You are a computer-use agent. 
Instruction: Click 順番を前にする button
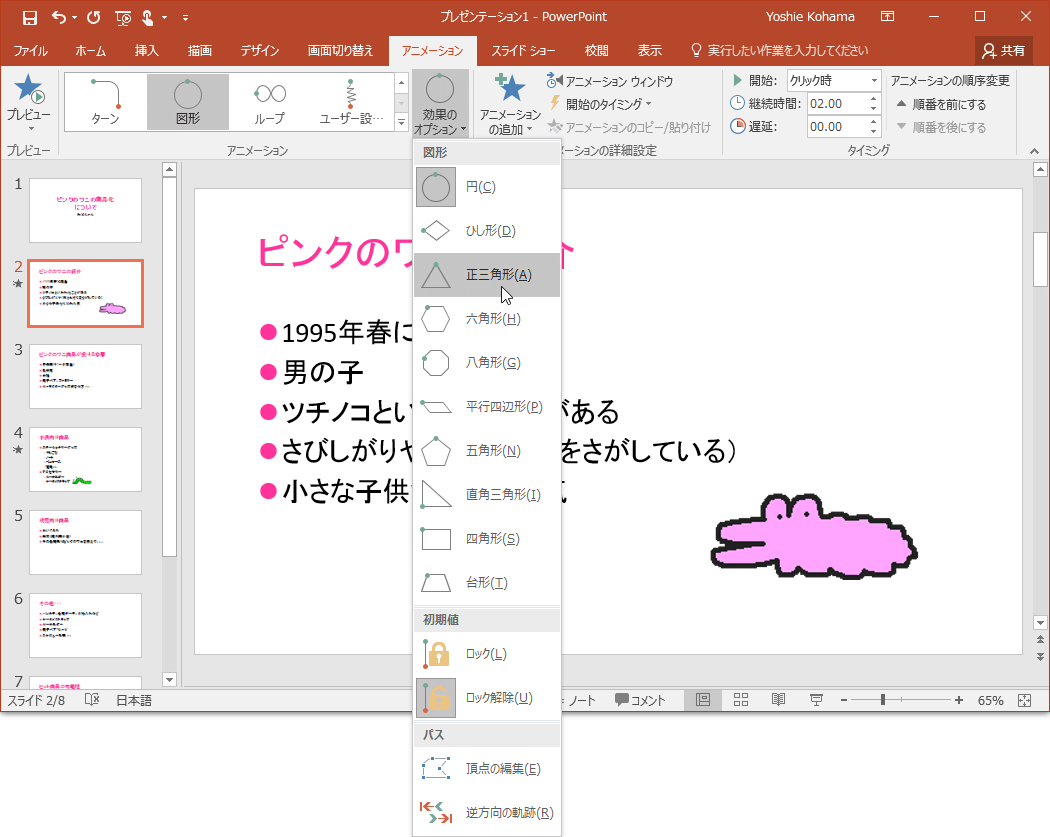point(942,104)
